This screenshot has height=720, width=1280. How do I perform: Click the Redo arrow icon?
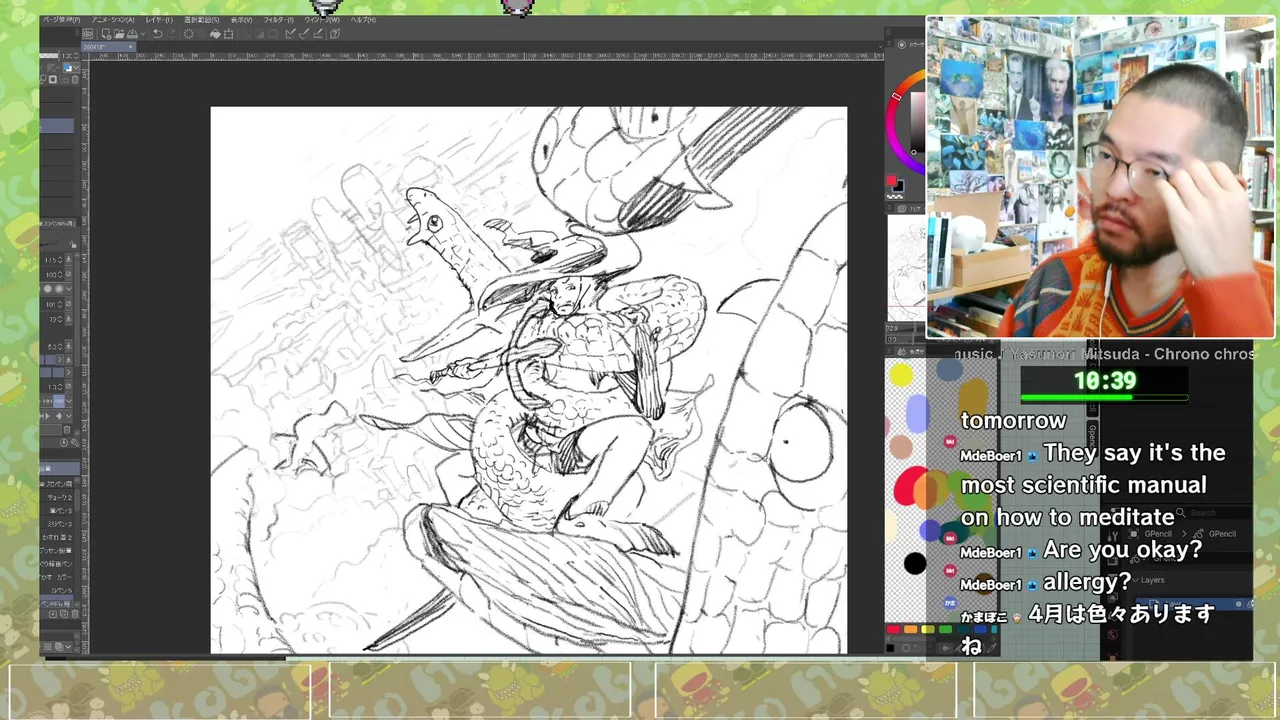click(x=172, y=34)
